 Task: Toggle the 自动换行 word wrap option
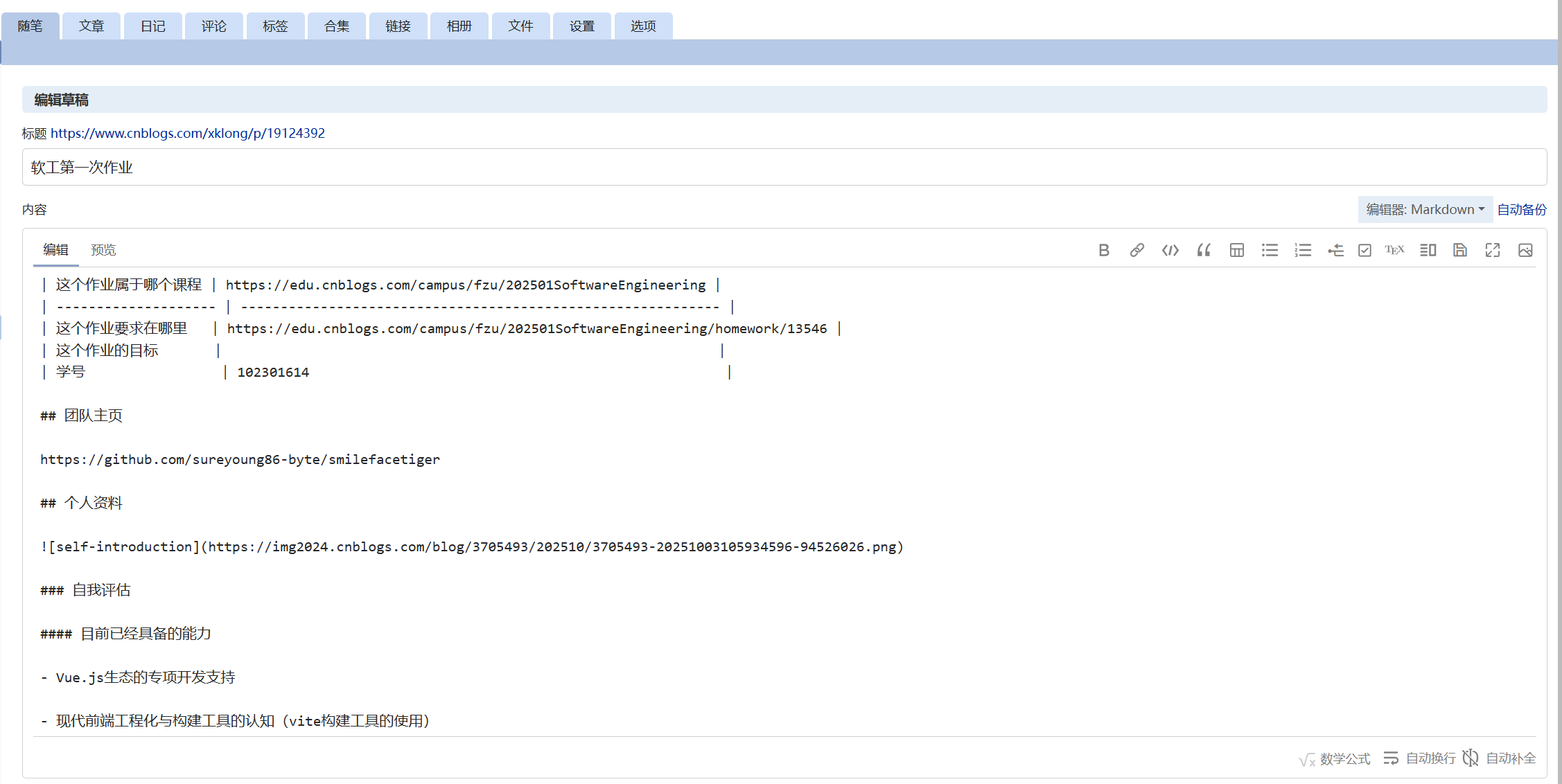pos(1419,758)
